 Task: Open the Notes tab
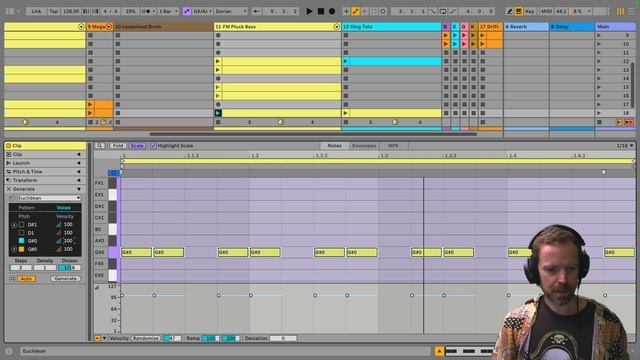coord(334,146)
